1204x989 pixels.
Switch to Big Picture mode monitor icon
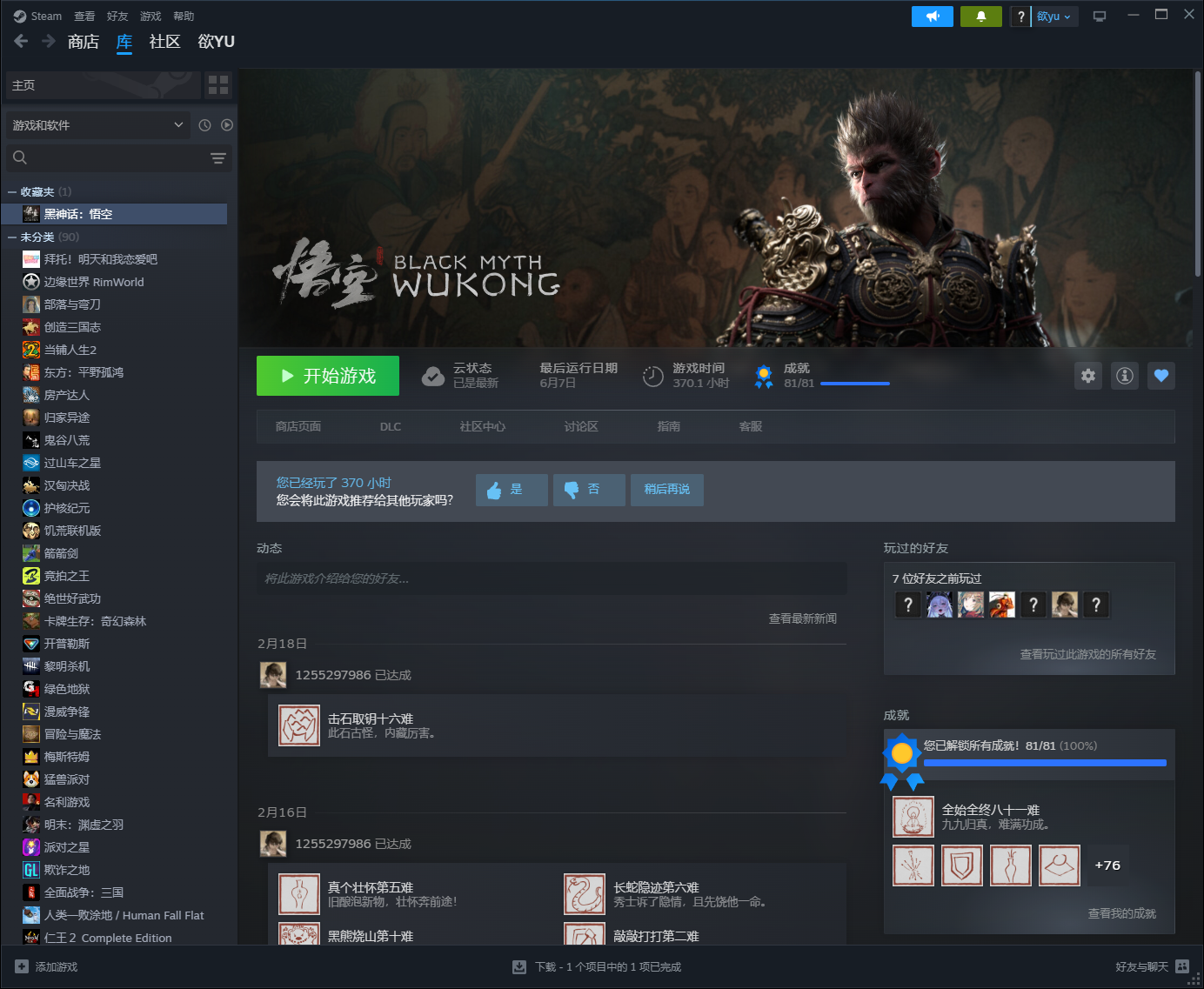coord(1100,17)
